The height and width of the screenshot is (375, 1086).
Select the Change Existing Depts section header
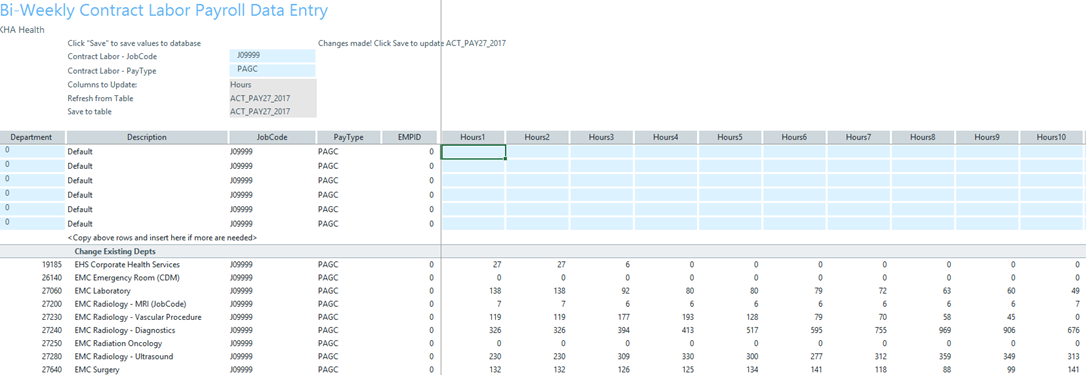tap(115, 251)
